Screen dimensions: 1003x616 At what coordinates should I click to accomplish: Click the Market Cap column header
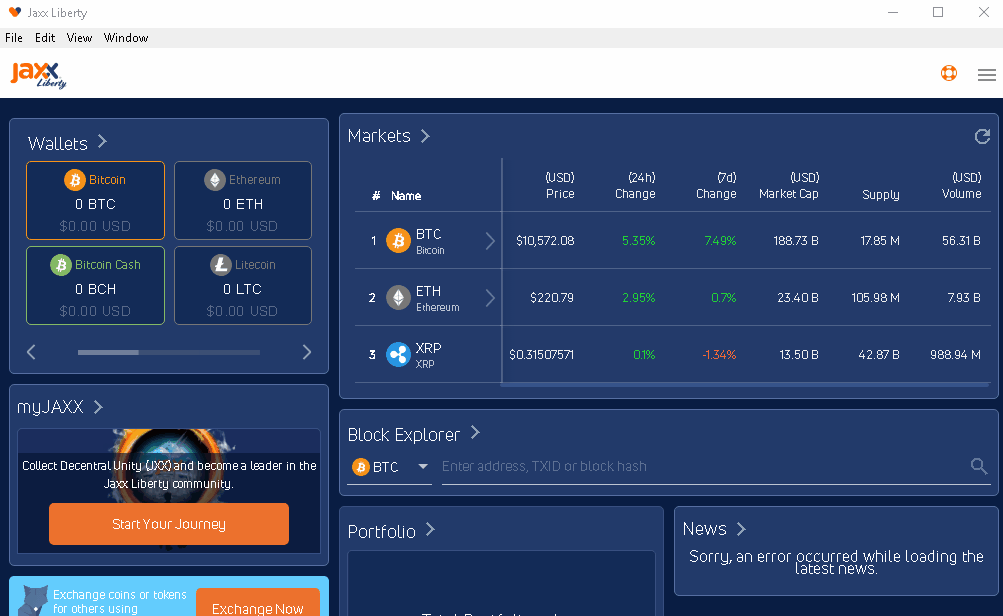point(789,186)
